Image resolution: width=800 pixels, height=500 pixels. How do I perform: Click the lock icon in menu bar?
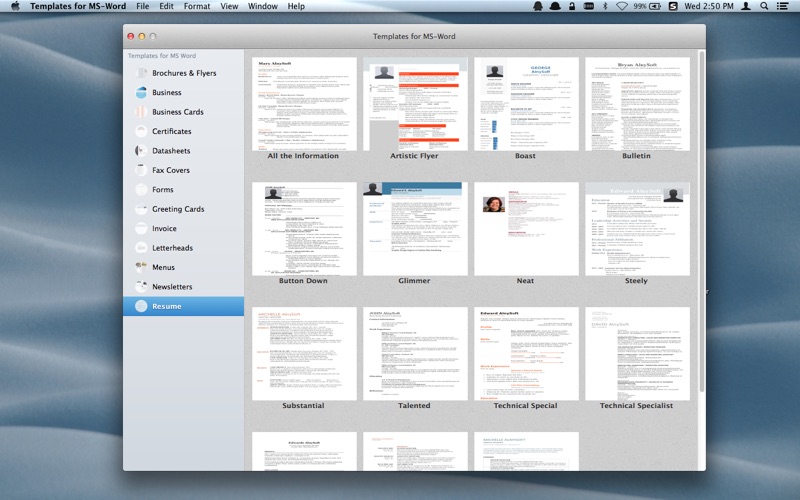[x=571, y=6]
